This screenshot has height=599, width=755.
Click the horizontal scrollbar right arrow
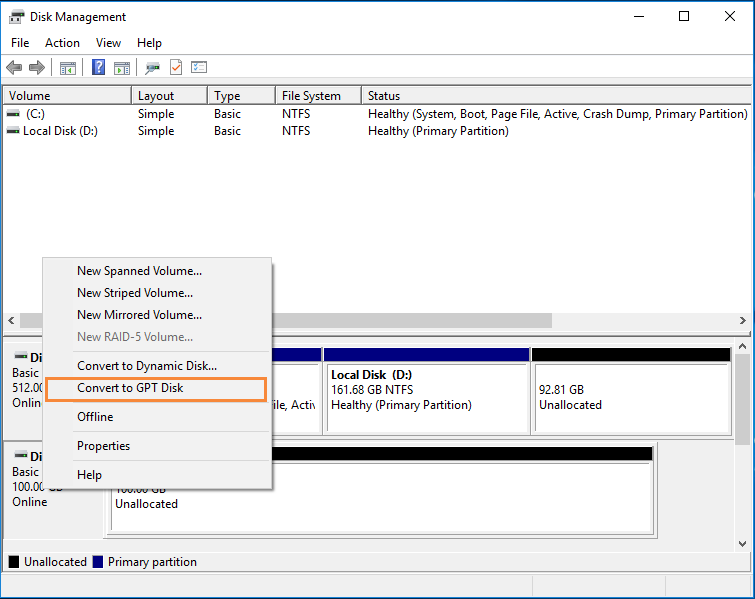point(742,320)
